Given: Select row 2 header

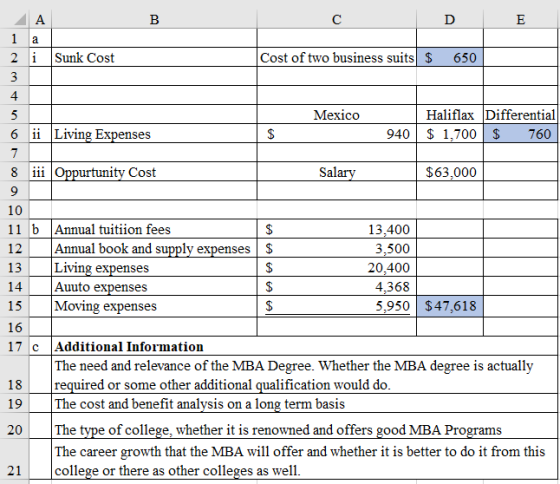Looking at the screenshot, I should 14,57.
